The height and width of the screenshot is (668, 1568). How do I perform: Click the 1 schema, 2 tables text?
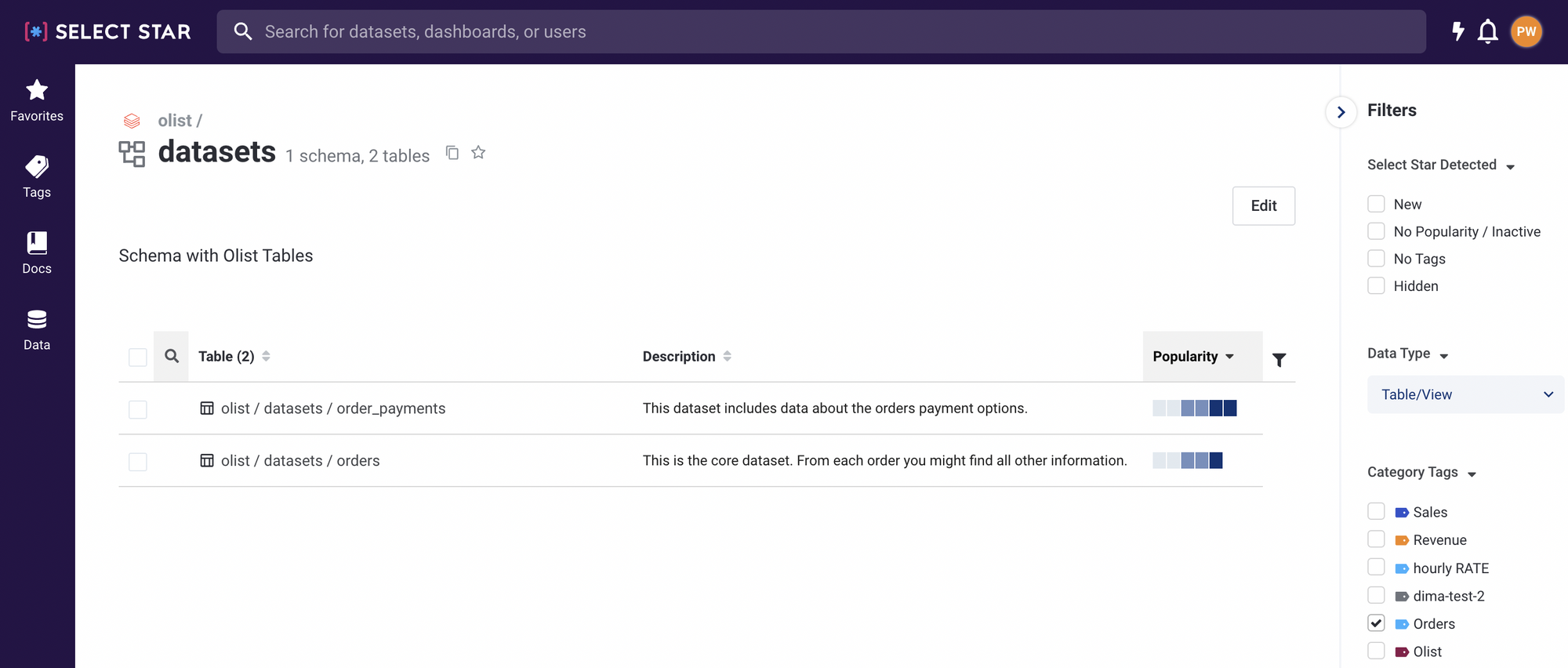point(358,156)
